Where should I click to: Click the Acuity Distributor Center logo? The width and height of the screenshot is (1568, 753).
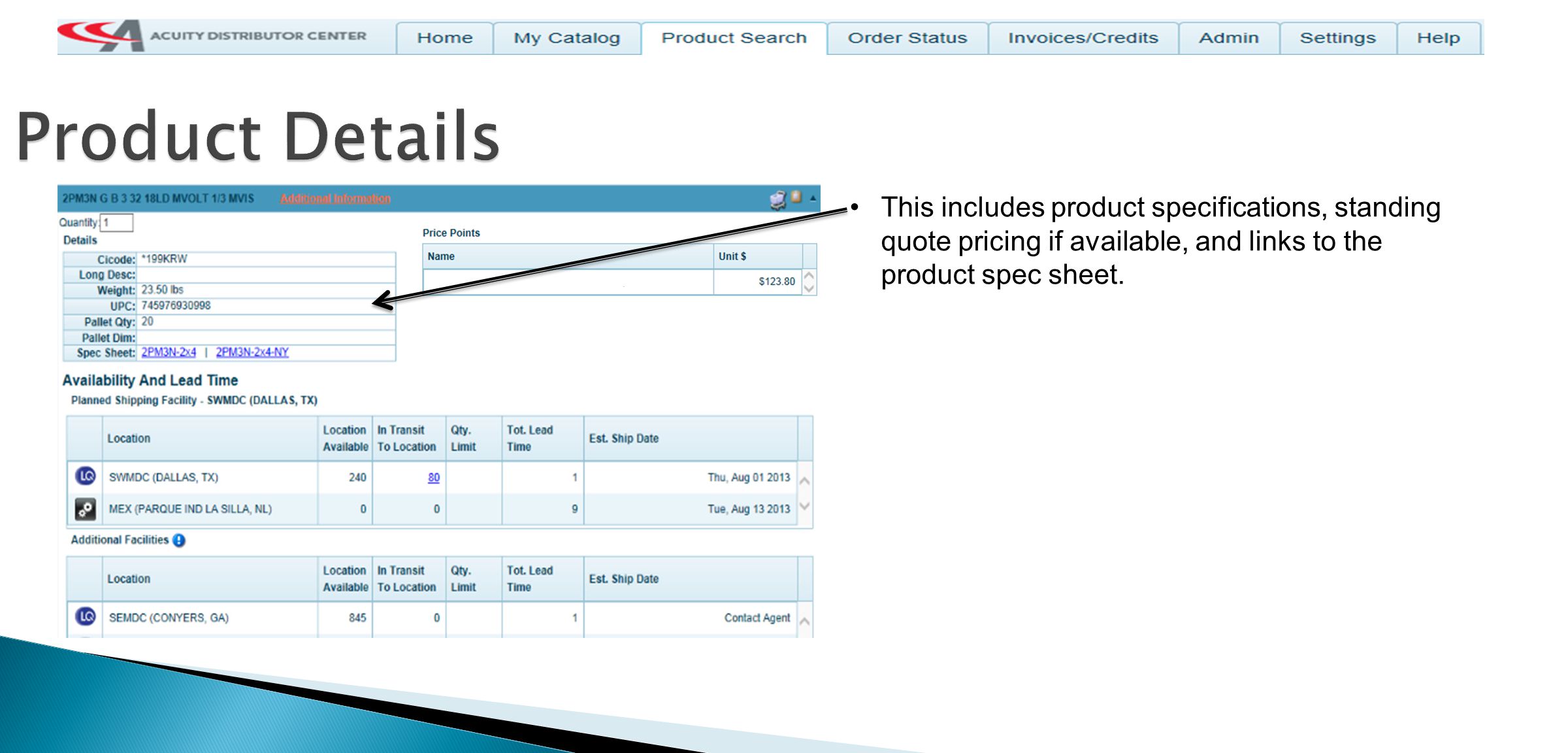(213, 36)
